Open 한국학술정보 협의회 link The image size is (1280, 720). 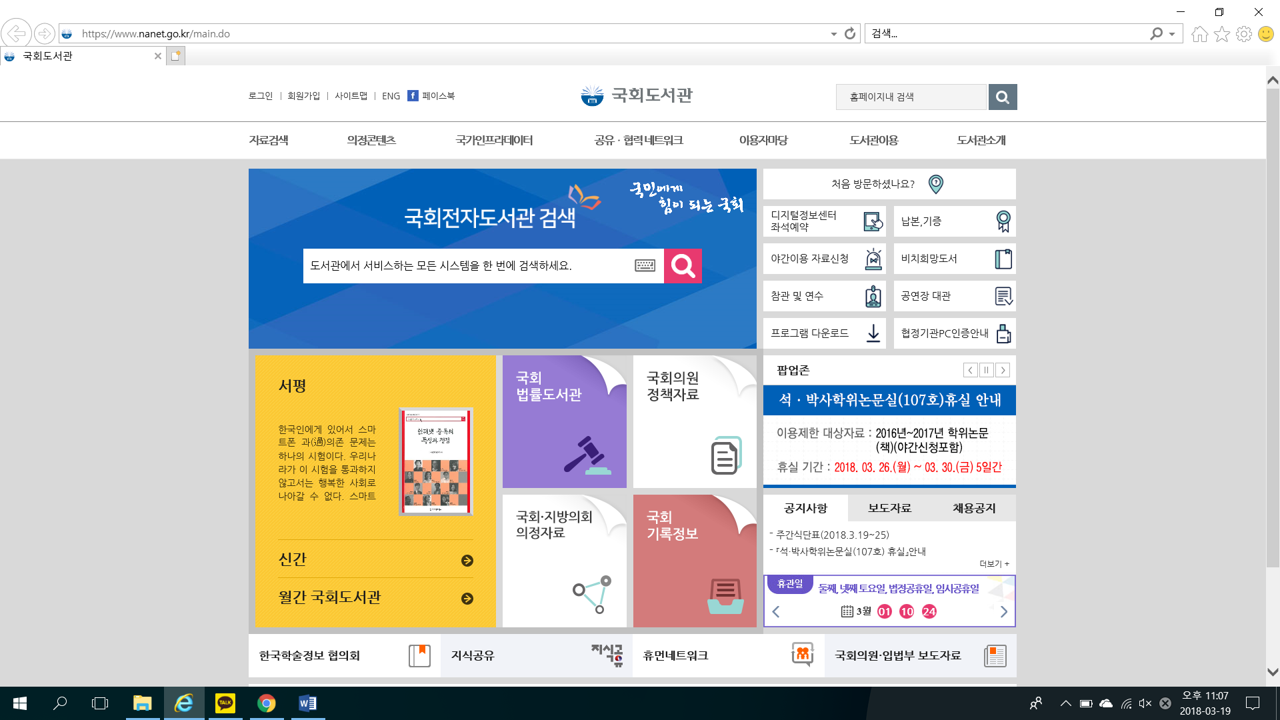[344, 656]
